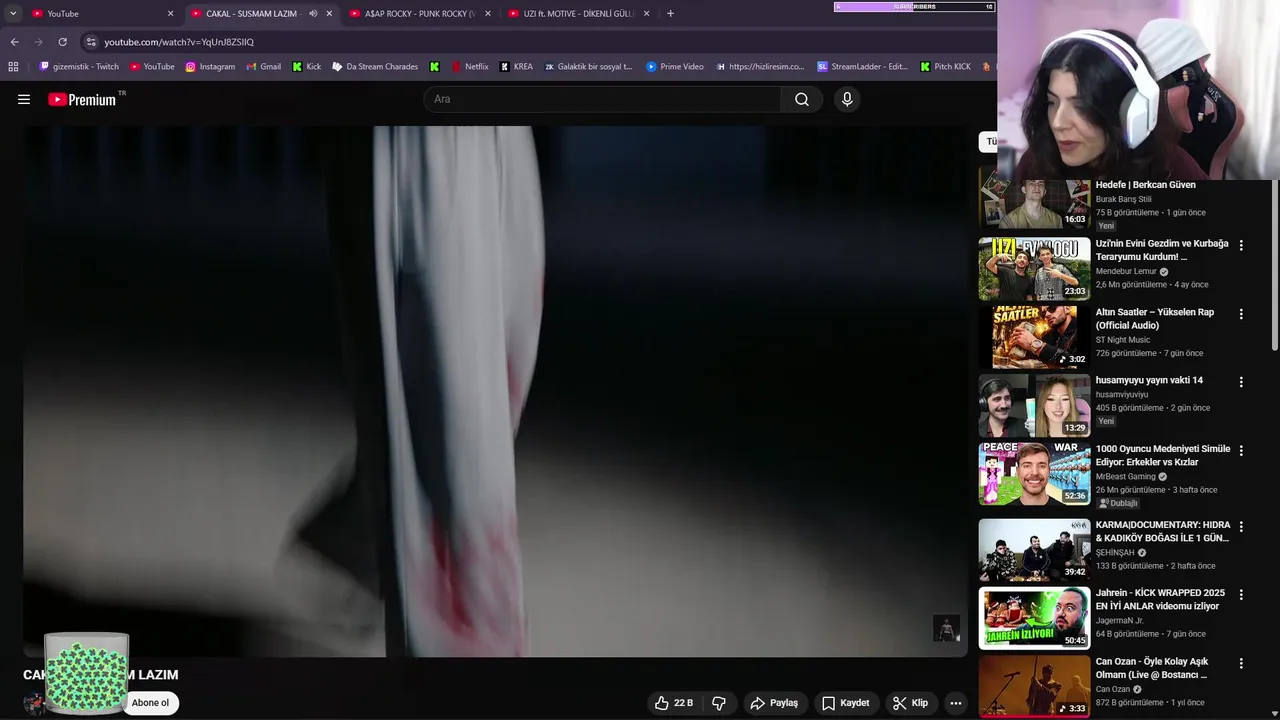Open the Prime Video bookmark
This screenshot has width=1280, height=720.
click(675, 67)
